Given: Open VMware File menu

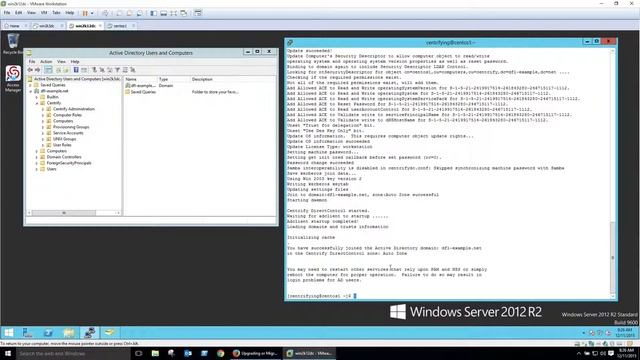Looking at the screenshot, I should click(x=7, y=13).
